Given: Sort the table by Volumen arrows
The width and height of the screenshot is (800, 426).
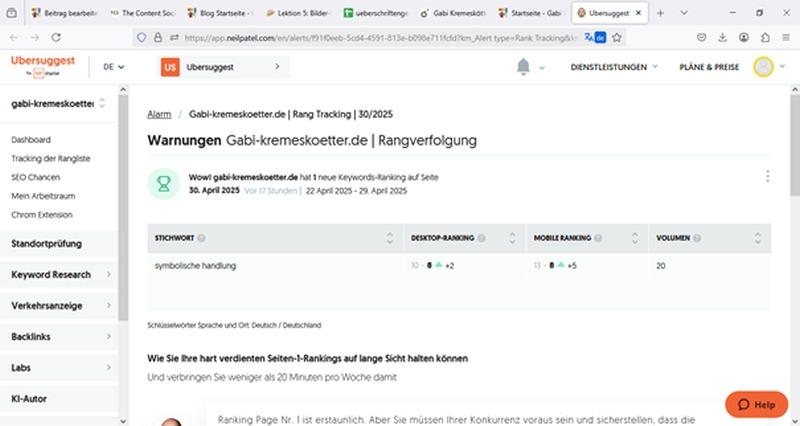Looking at the screenshot, I should tap(758, 238).
